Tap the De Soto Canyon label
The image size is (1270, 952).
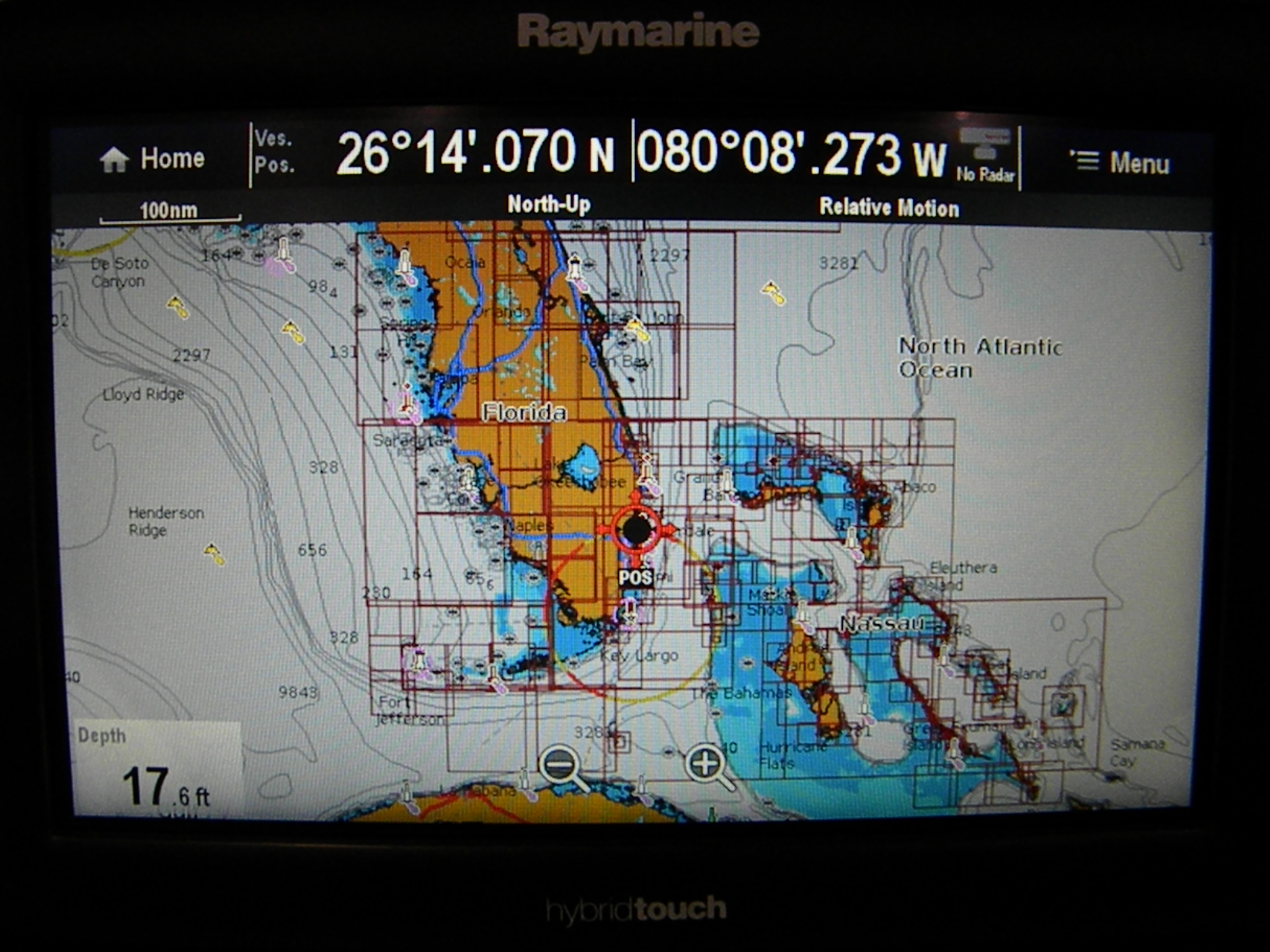click(120, 272)
